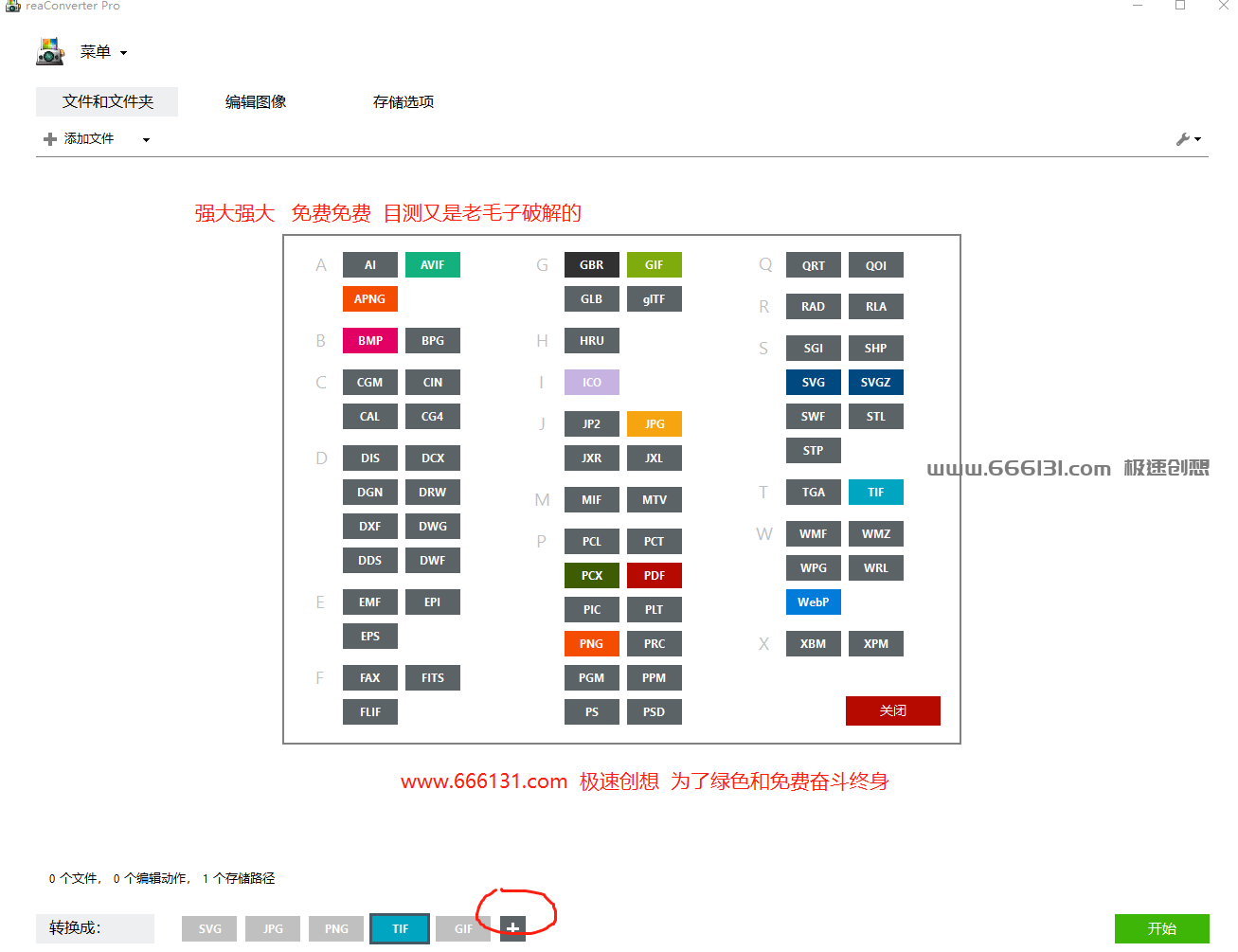Select the XPM format tile
The image size is (1238, 952).
pyautogui.click(x=876, y=644)
